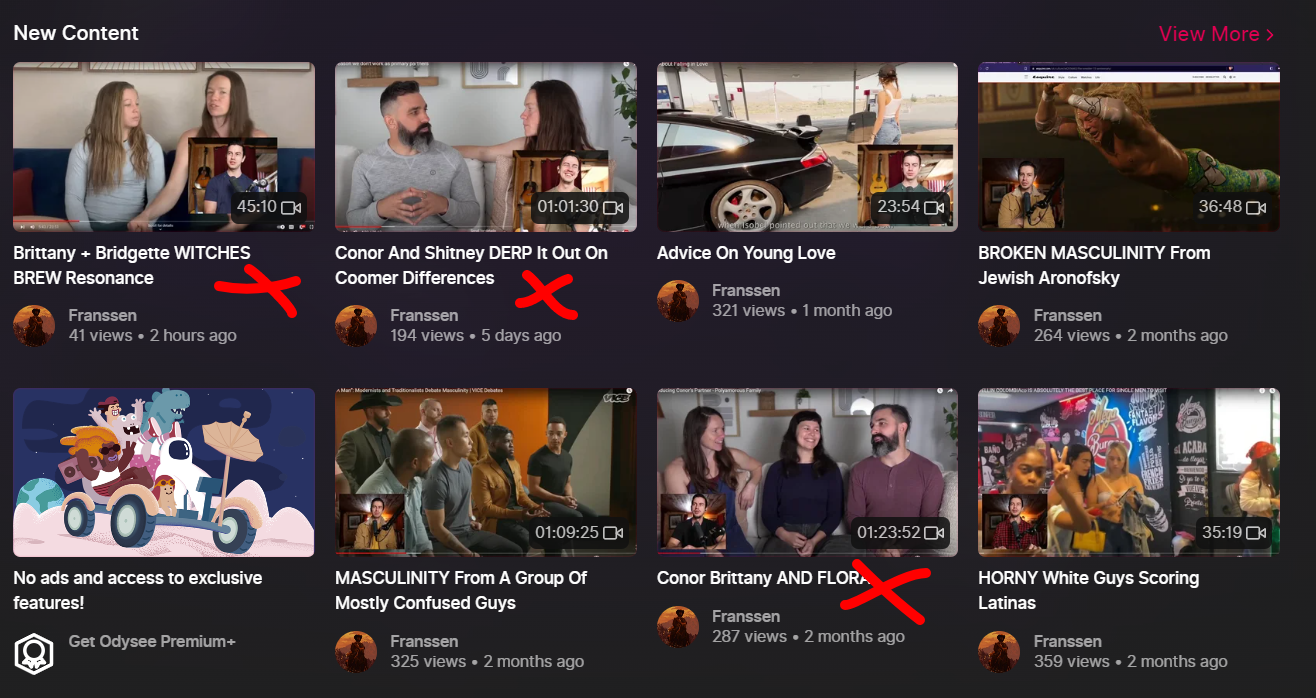Click the New Content section heading
Screen dimensions: 1316x698
(x=76, y=33)
